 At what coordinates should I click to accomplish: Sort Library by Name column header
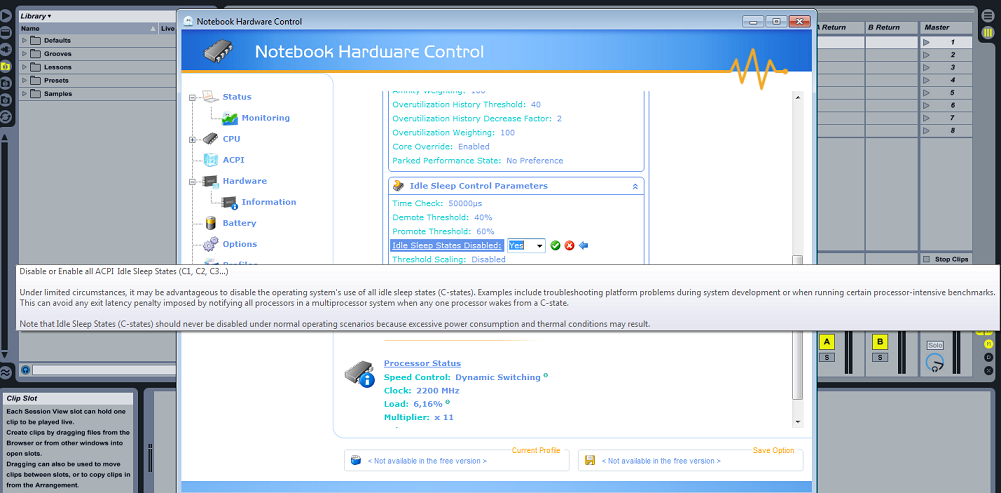pyautogui.click(x=89, y=29)
